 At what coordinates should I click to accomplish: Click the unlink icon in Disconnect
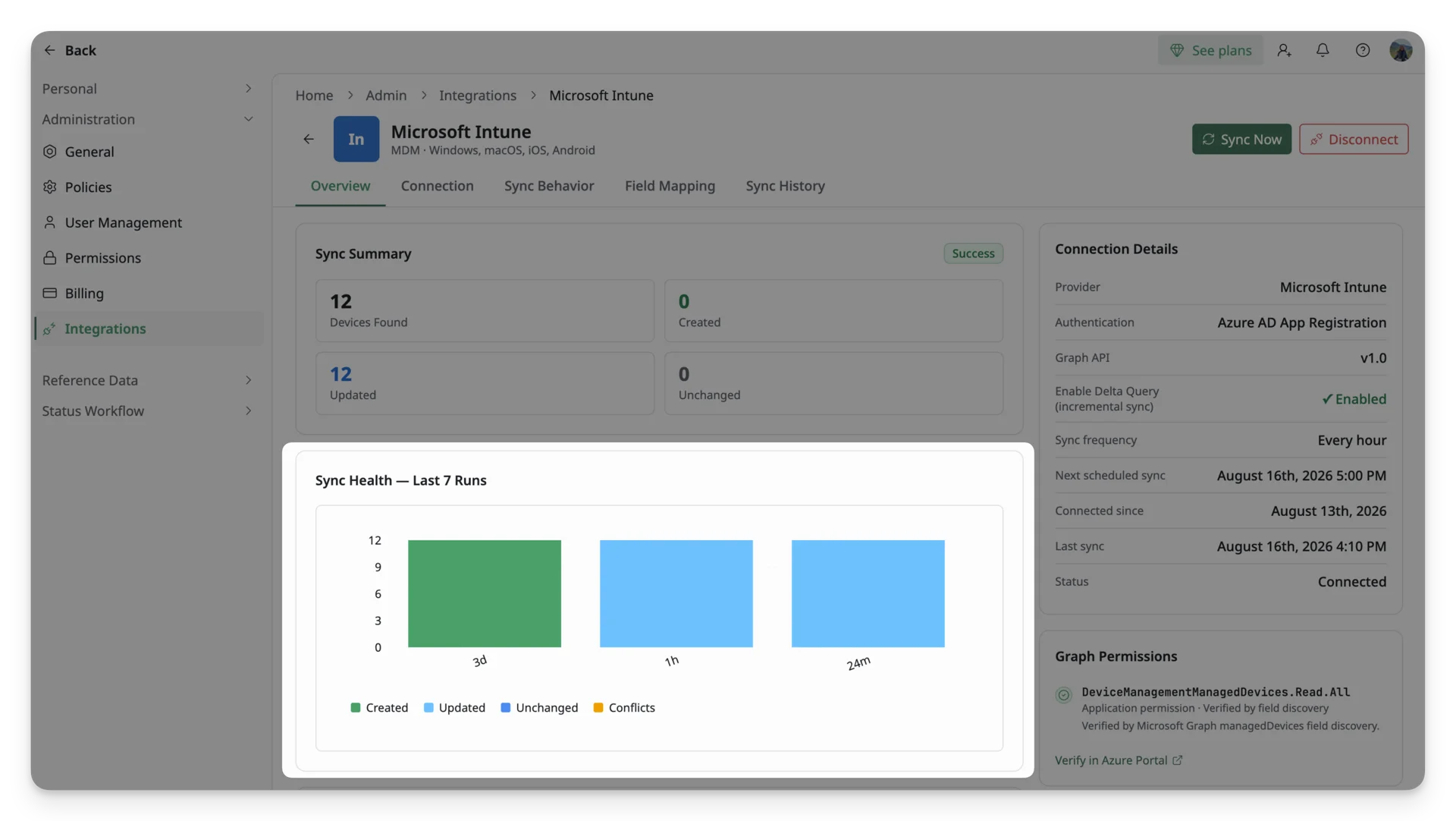point(1316,140)
